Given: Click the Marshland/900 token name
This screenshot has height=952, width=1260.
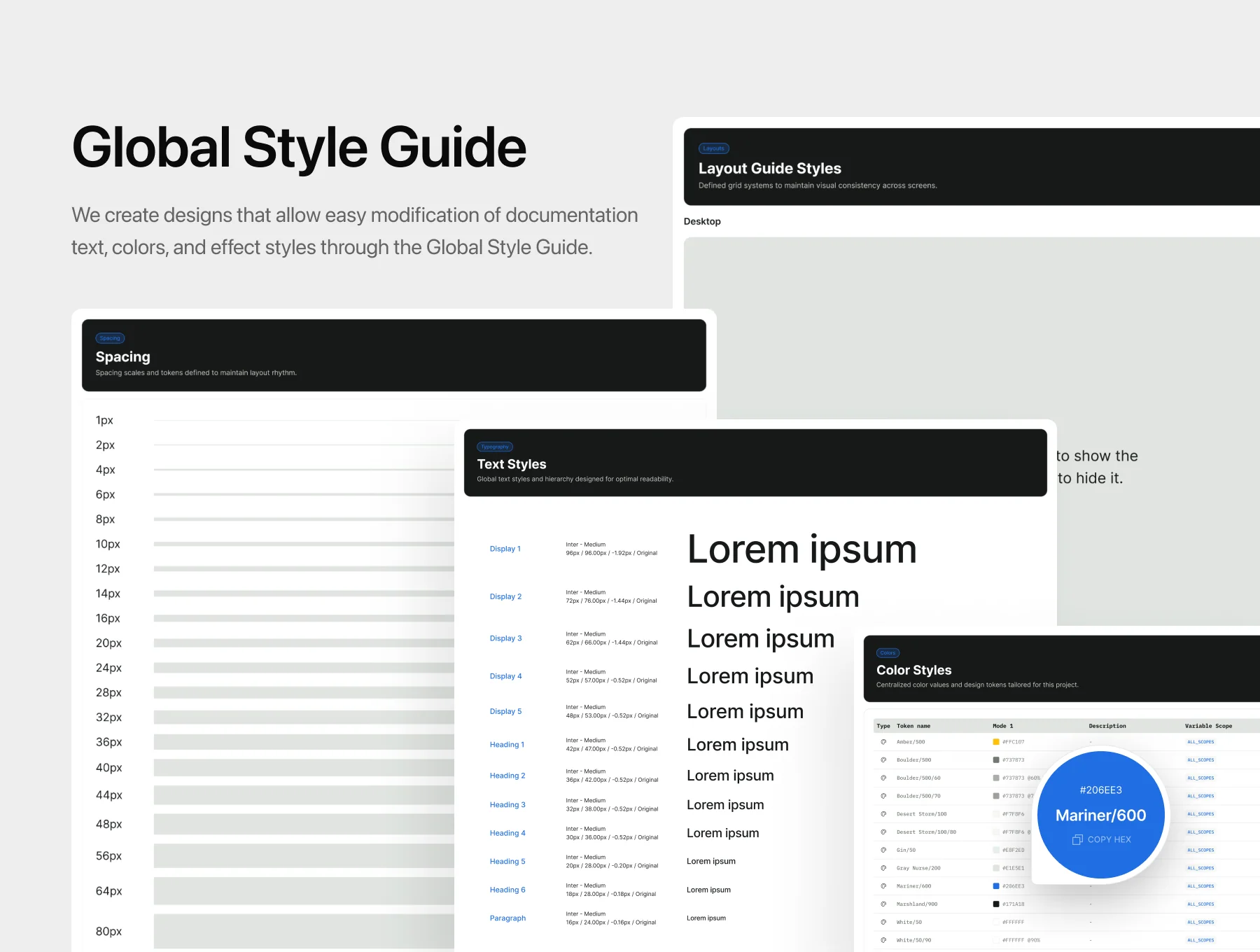Looking at the screenshot, I should click(x=917, y=904).
